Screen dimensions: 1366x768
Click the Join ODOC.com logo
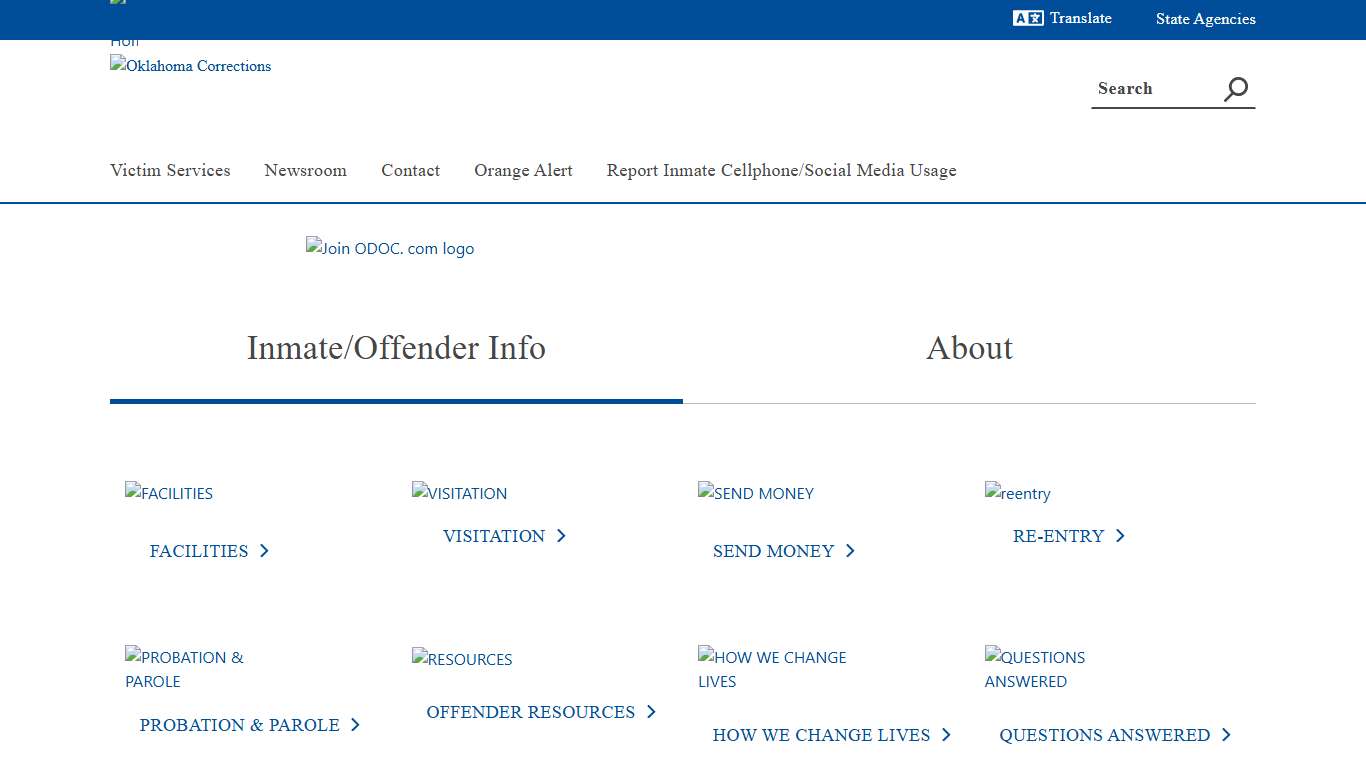tap(389, 248)
